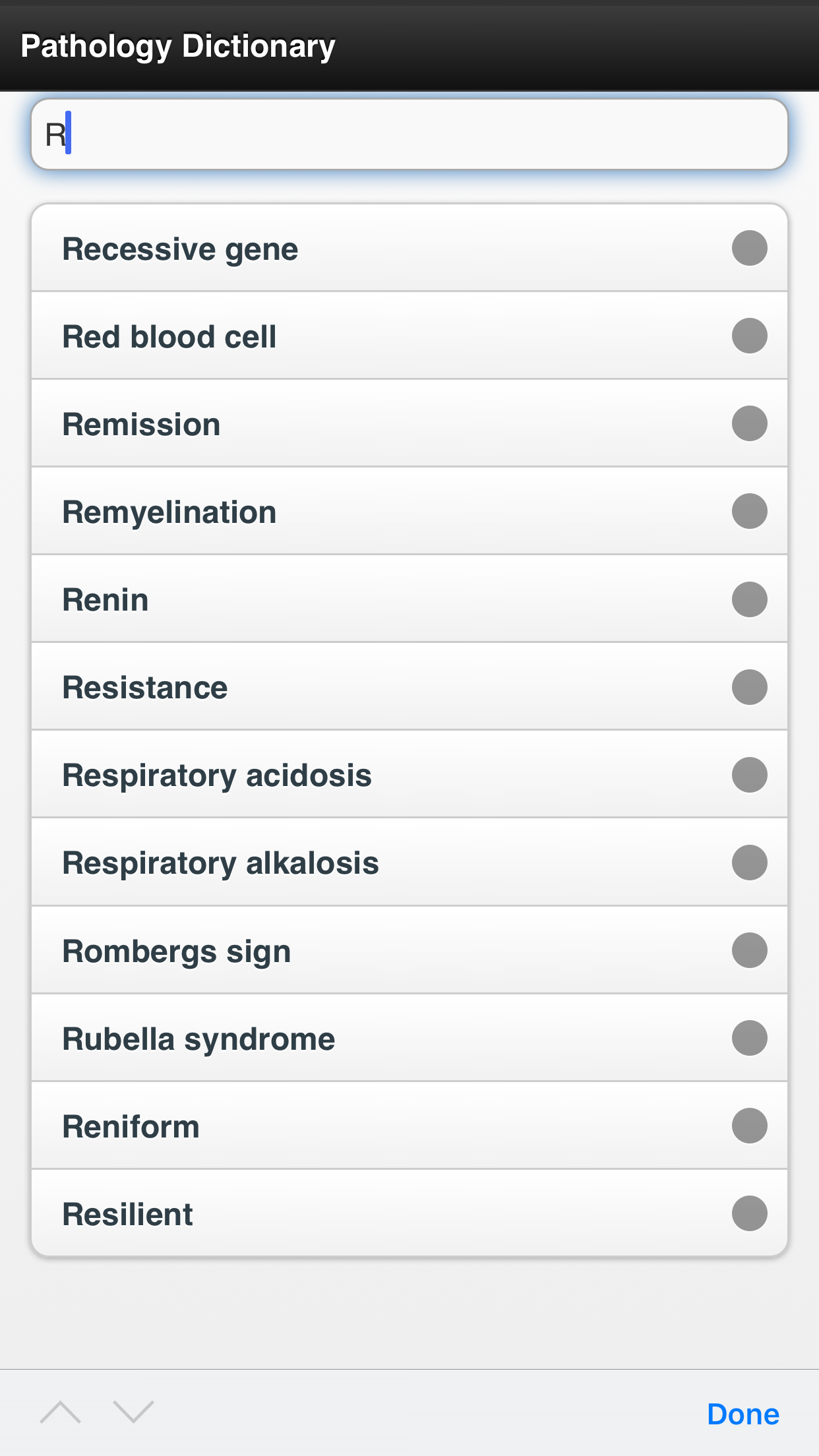Tap the gray circle icon beside Reniform
This screenshot has width=819, height=1456.
tap(750, 1126)
